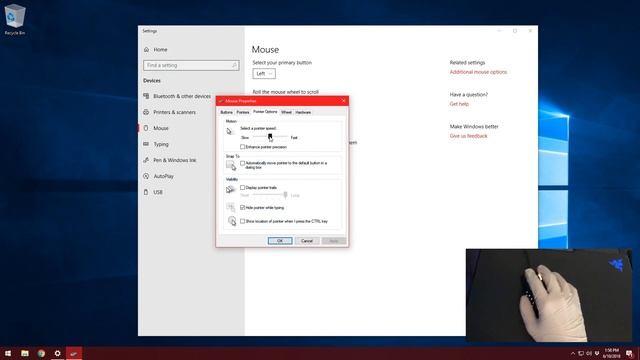This screenshot has height=360, width=640.
Task: Open the primary button Left dropdown
Action: coord(264,73)
